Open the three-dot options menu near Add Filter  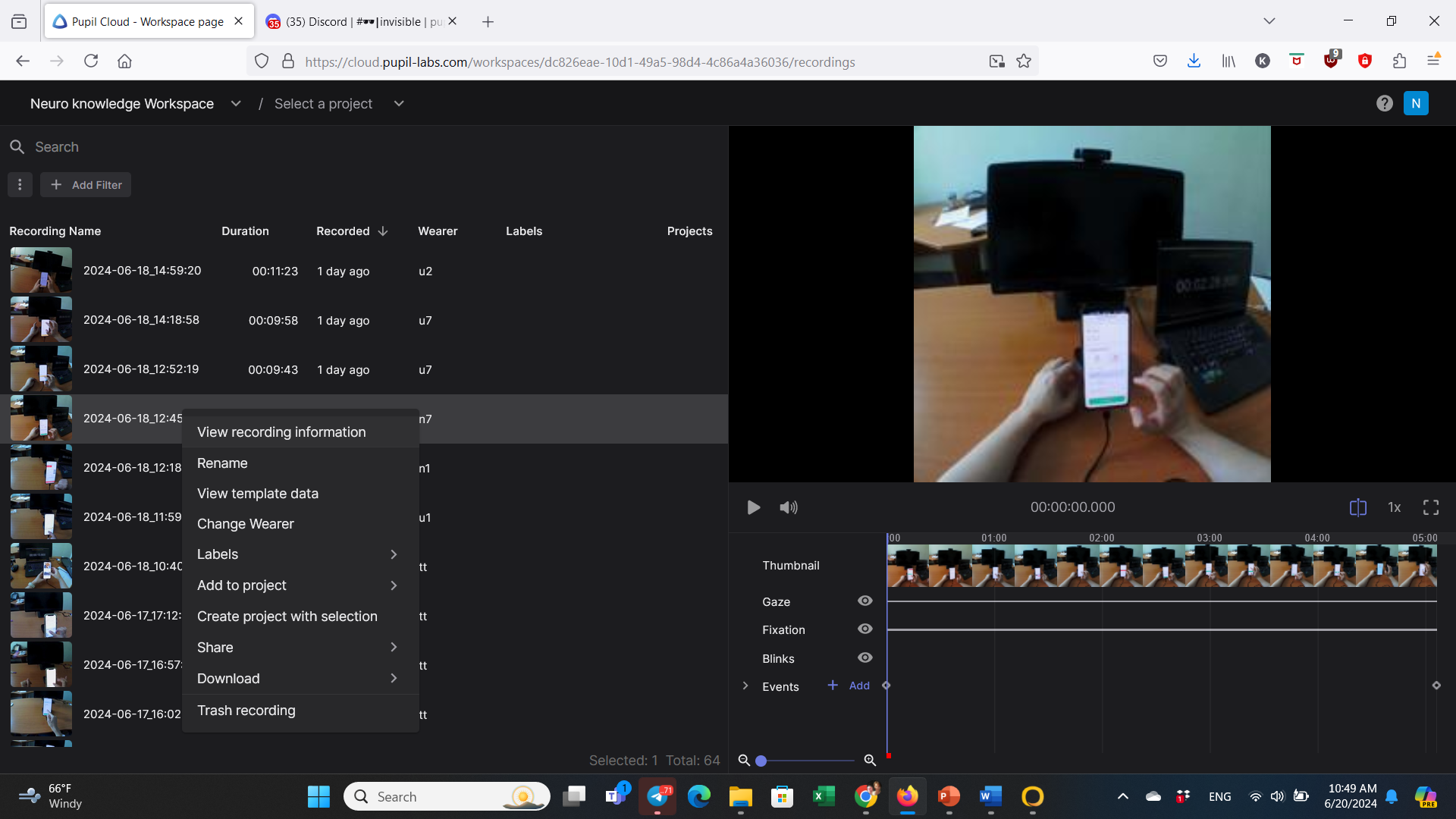tap(20, 184)
